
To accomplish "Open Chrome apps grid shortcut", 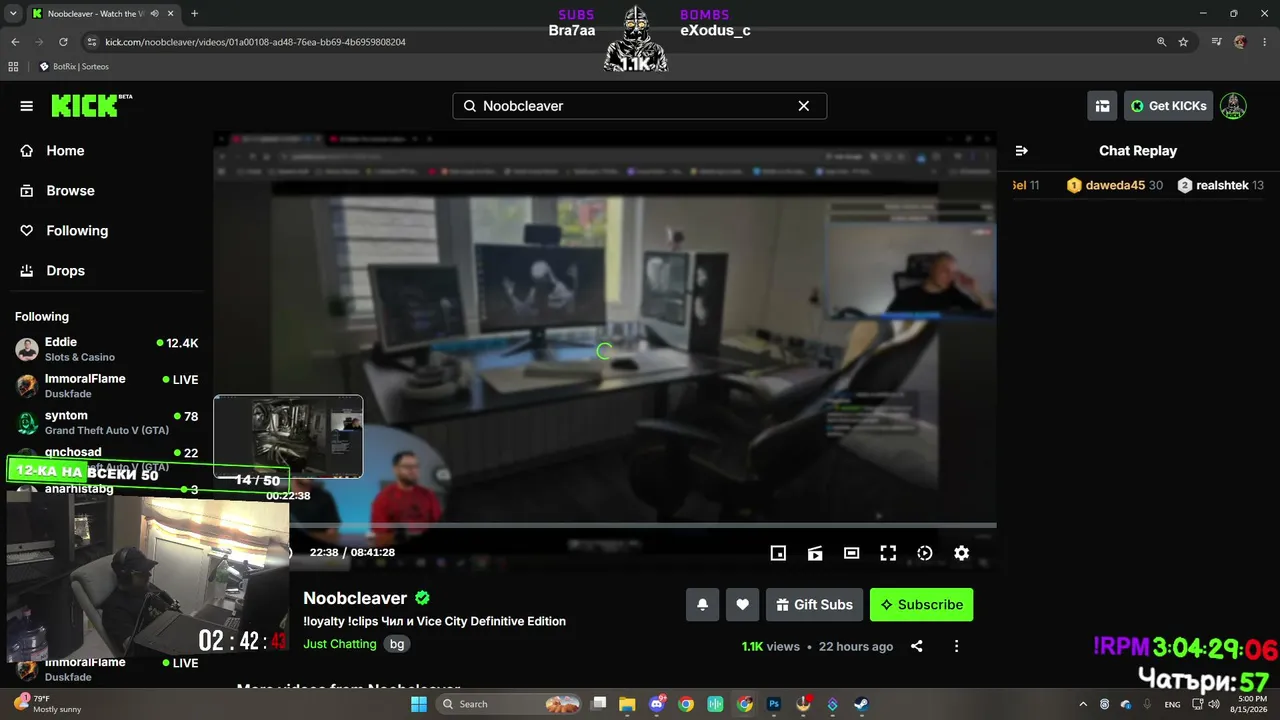I will [x=13, y=67].
